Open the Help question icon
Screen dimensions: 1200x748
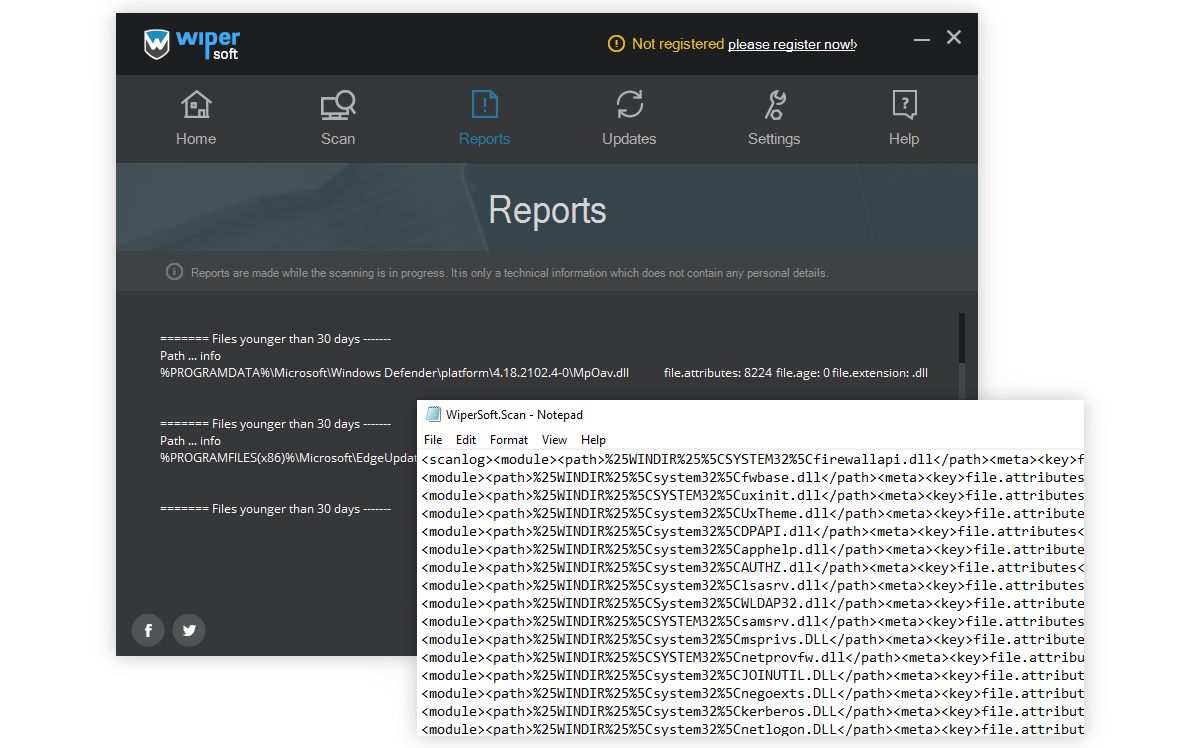pos(904,105)
